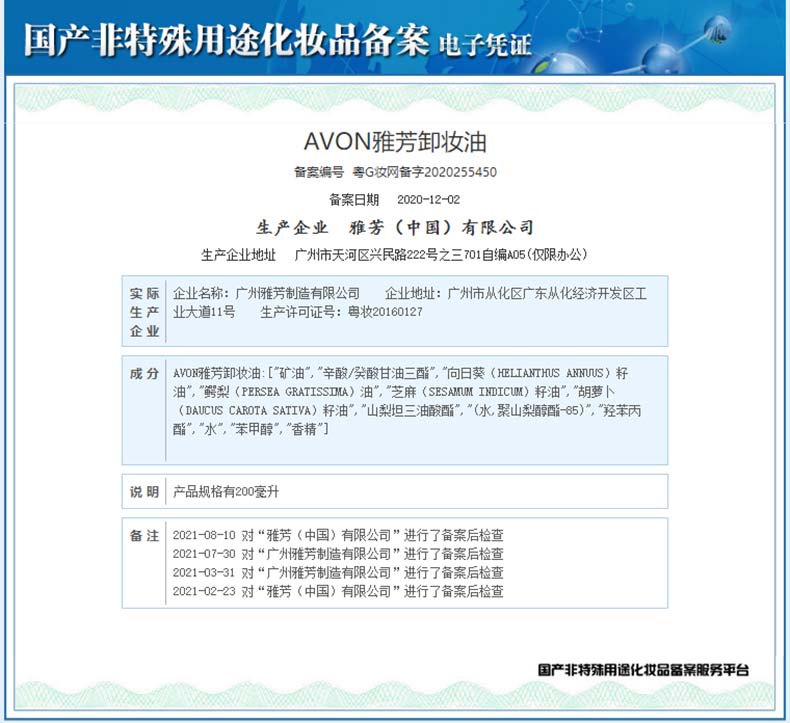Click the 国产非特殊用途化妆品备案 header title
The width and height of the screenshot is (790, 723).
pyautogui.click(x=226, y=41)
